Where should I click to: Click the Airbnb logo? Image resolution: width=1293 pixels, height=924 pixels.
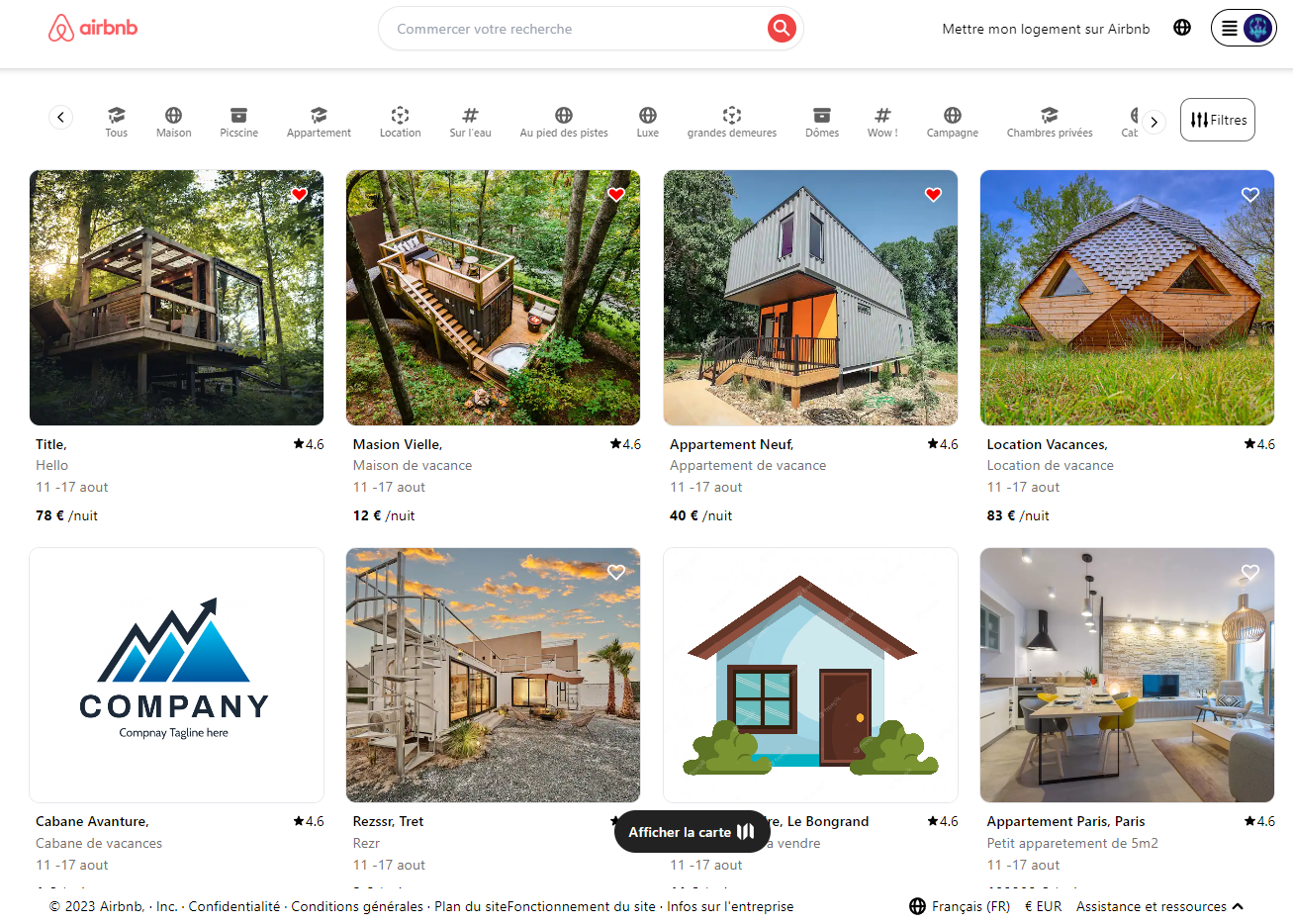coord(92,28)
